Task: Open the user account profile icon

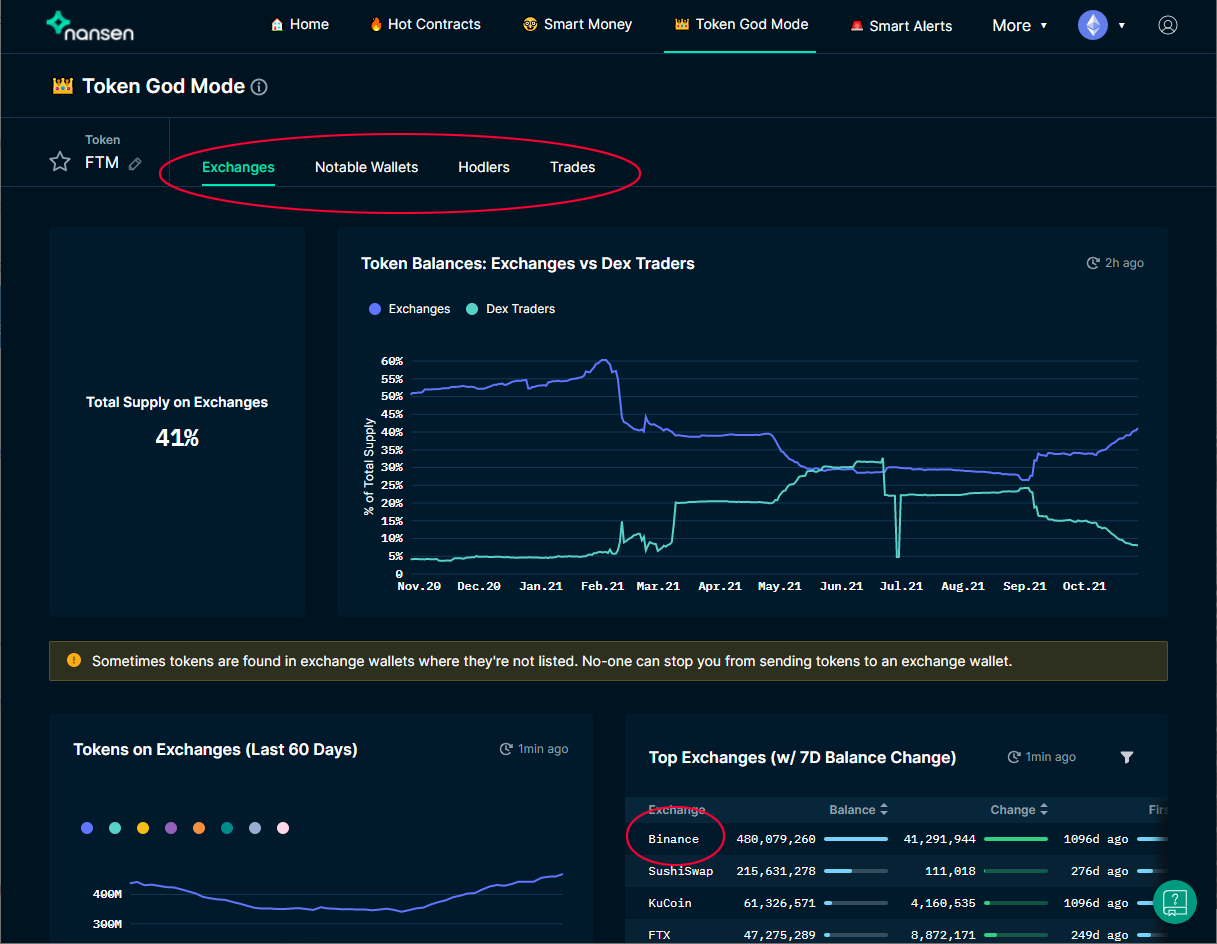Action: click(1168, 25)
